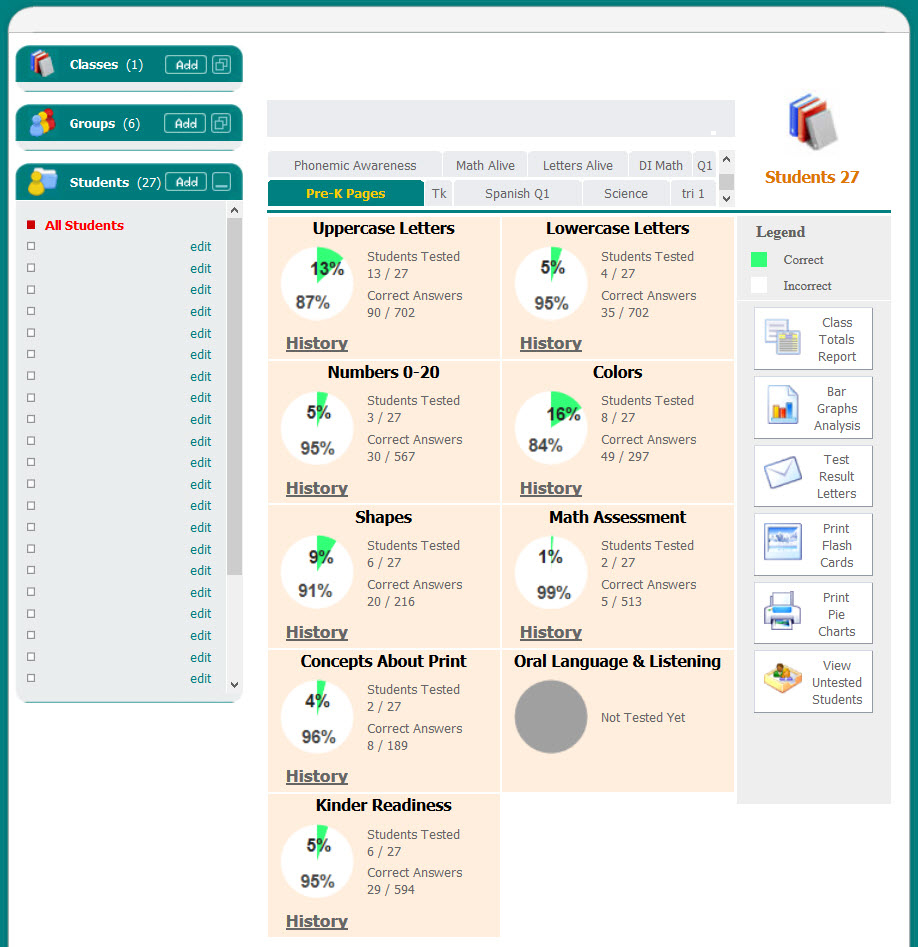
Task: Click the large books icon above Students 27
Action: click(812, 122)
